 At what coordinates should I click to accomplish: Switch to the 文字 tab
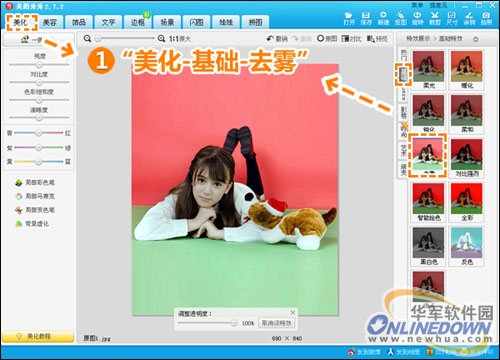108,22
